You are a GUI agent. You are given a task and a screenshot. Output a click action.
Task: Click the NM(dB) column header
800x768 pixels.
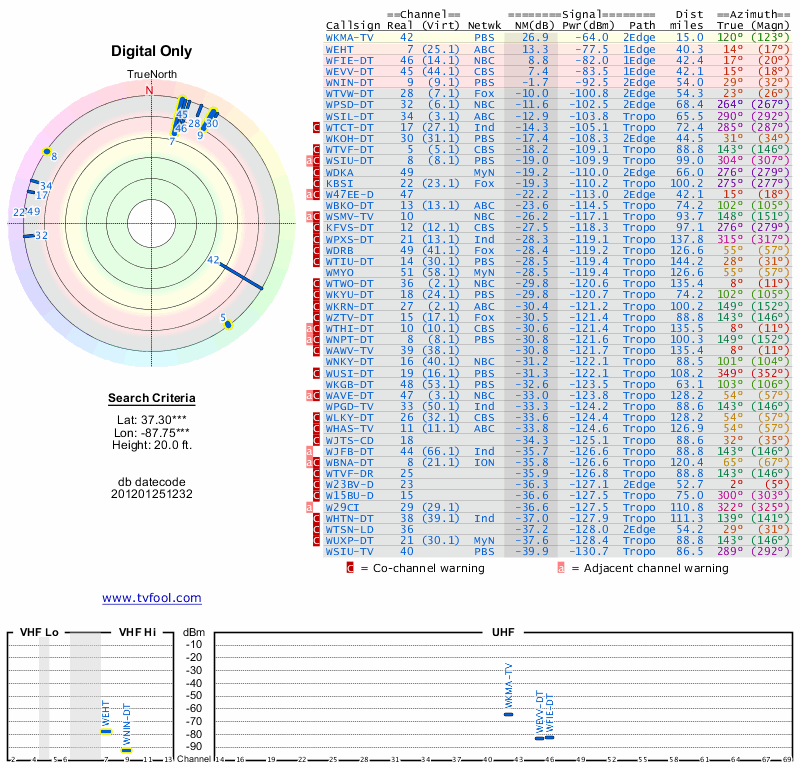coord(528,25)
